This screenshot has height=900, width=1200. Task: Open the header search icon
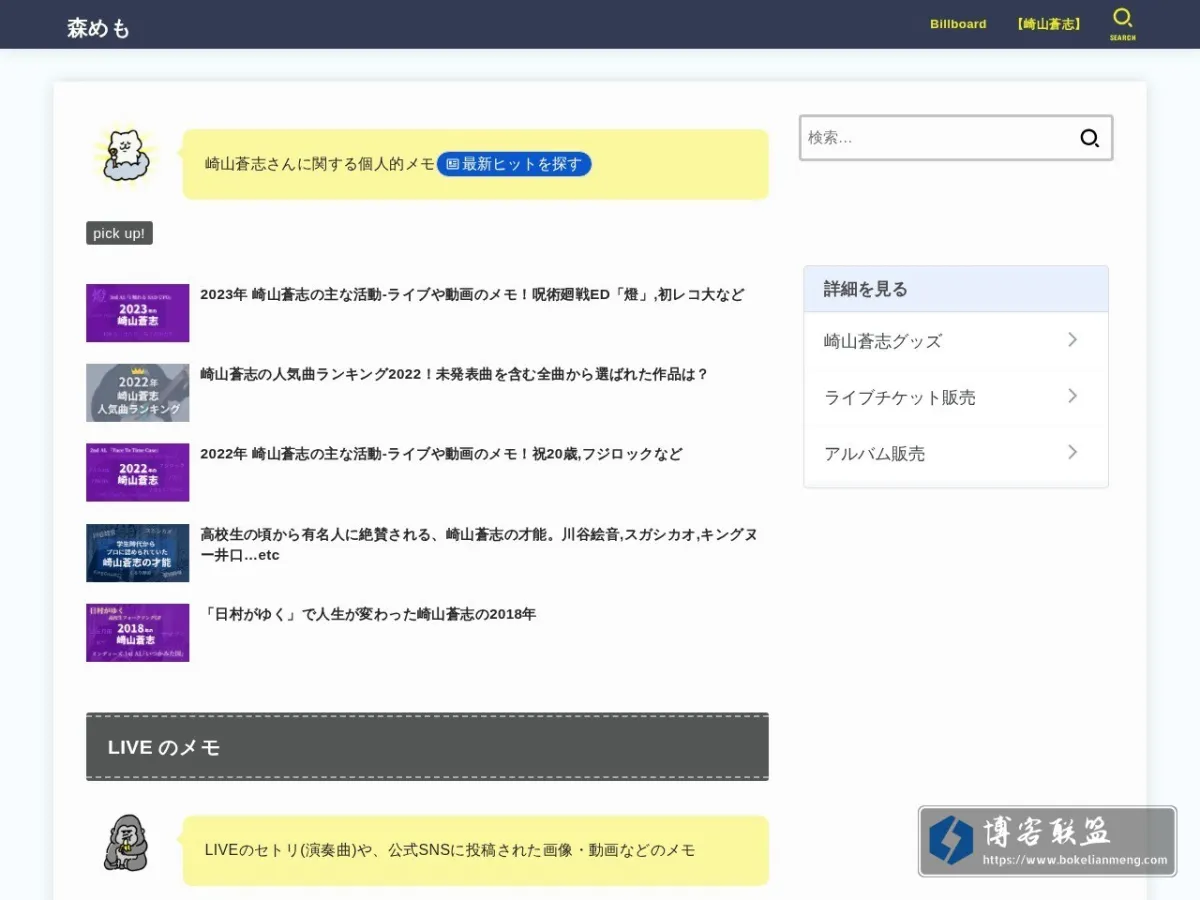tap(1122, 24)
